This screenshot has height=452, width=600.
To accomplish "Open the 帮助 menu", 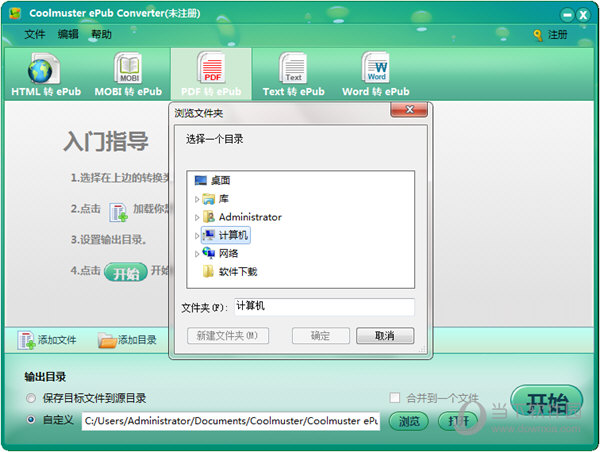I will click(101, 34).
